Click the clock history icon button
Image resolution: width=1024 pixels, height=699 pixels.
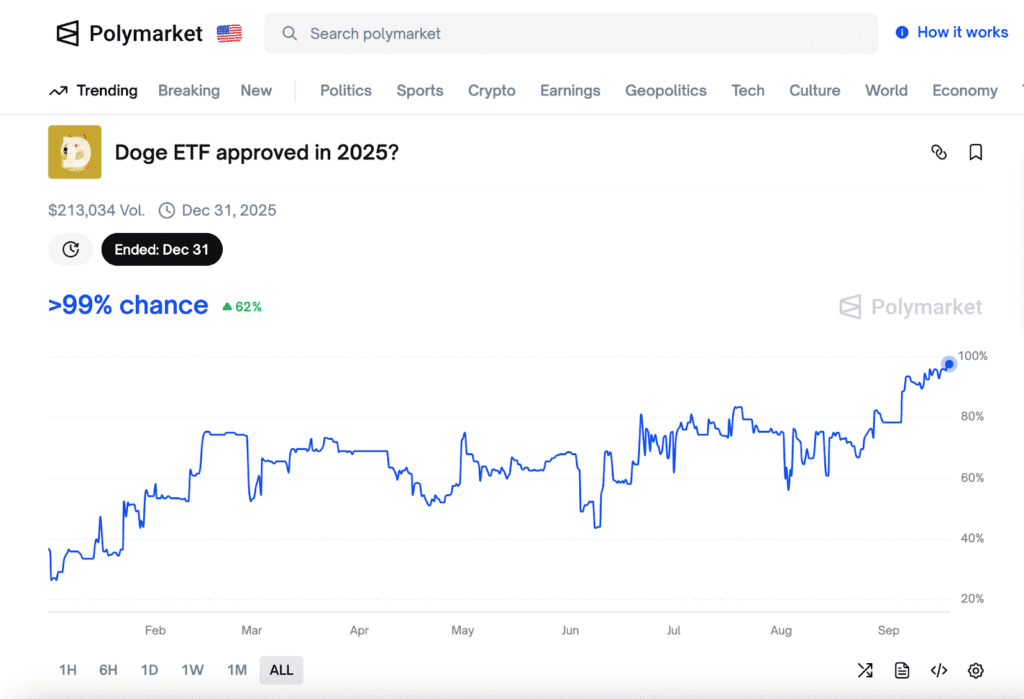click(x=71, y=249)
